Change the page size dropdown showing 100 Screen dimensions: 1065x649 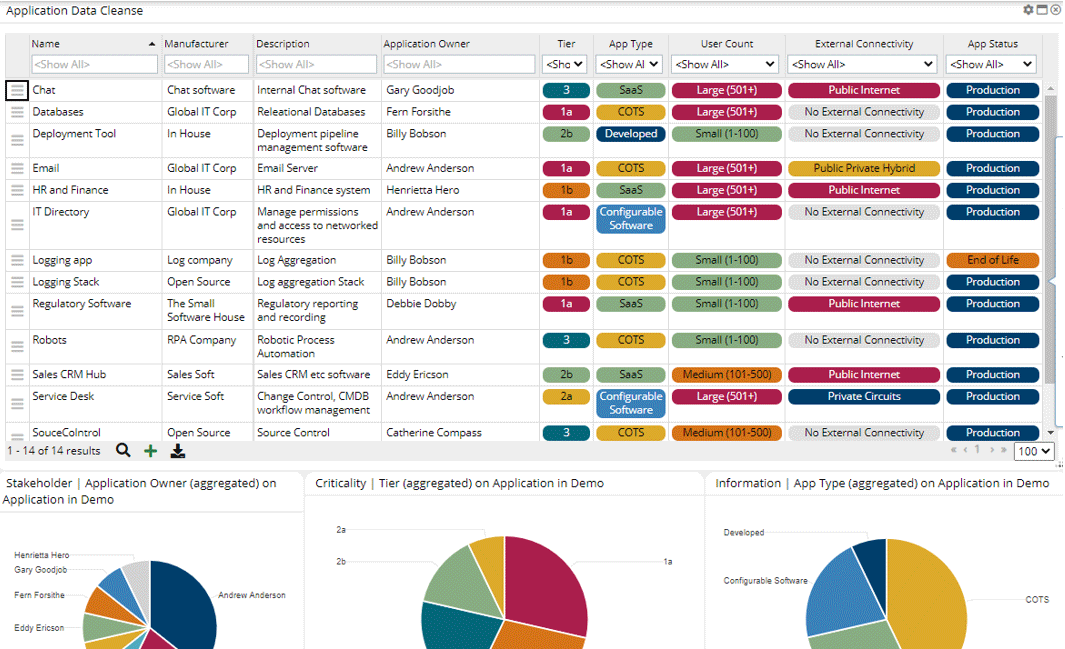[x=1034, y=451]
